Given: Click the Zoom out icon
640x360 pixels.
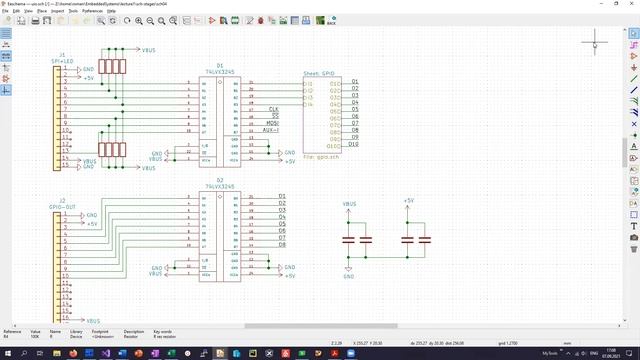Looking at the screenshot, I should click(150, 20).
